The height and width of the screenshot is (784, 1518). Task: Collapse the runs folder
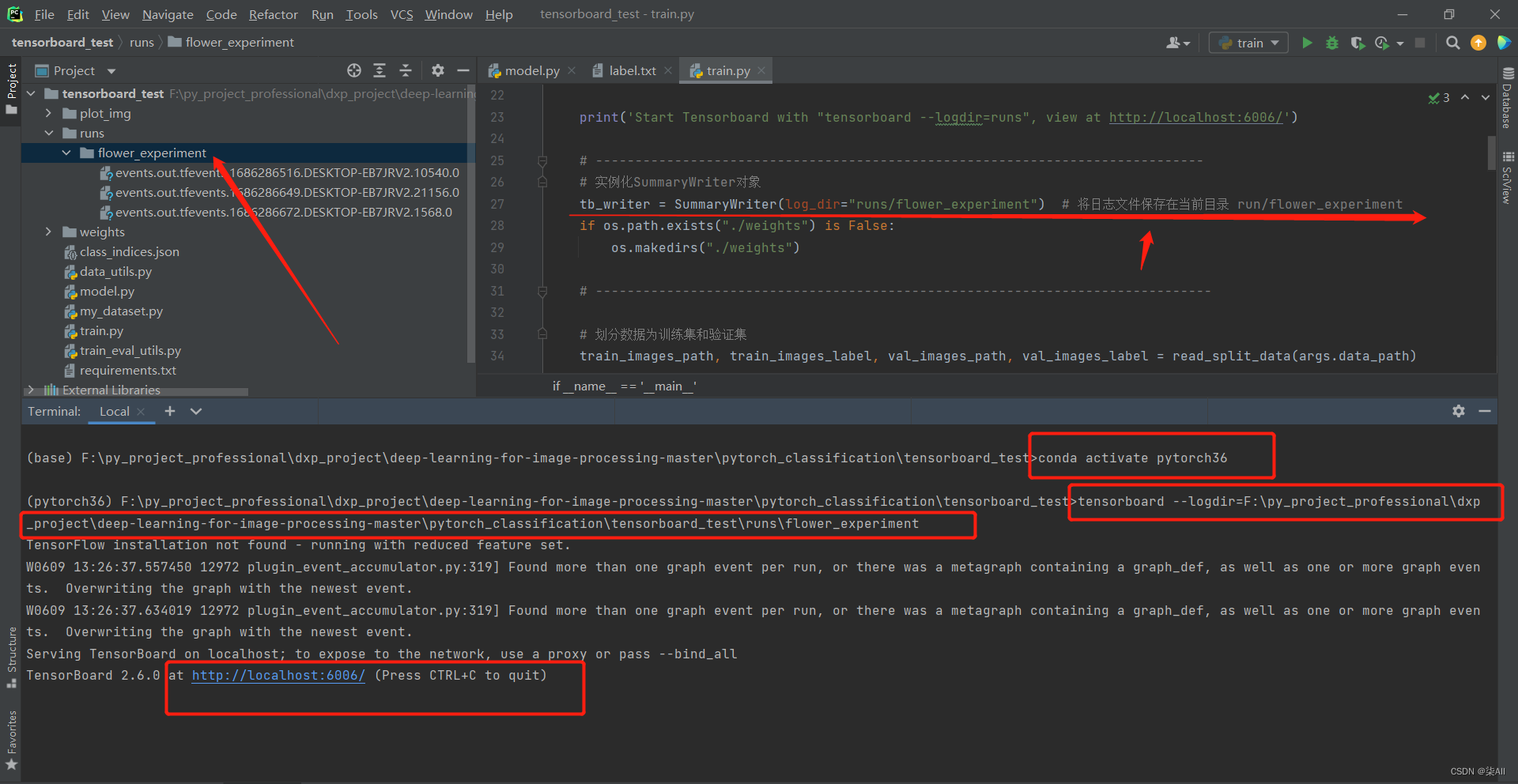tap(48, 133)
